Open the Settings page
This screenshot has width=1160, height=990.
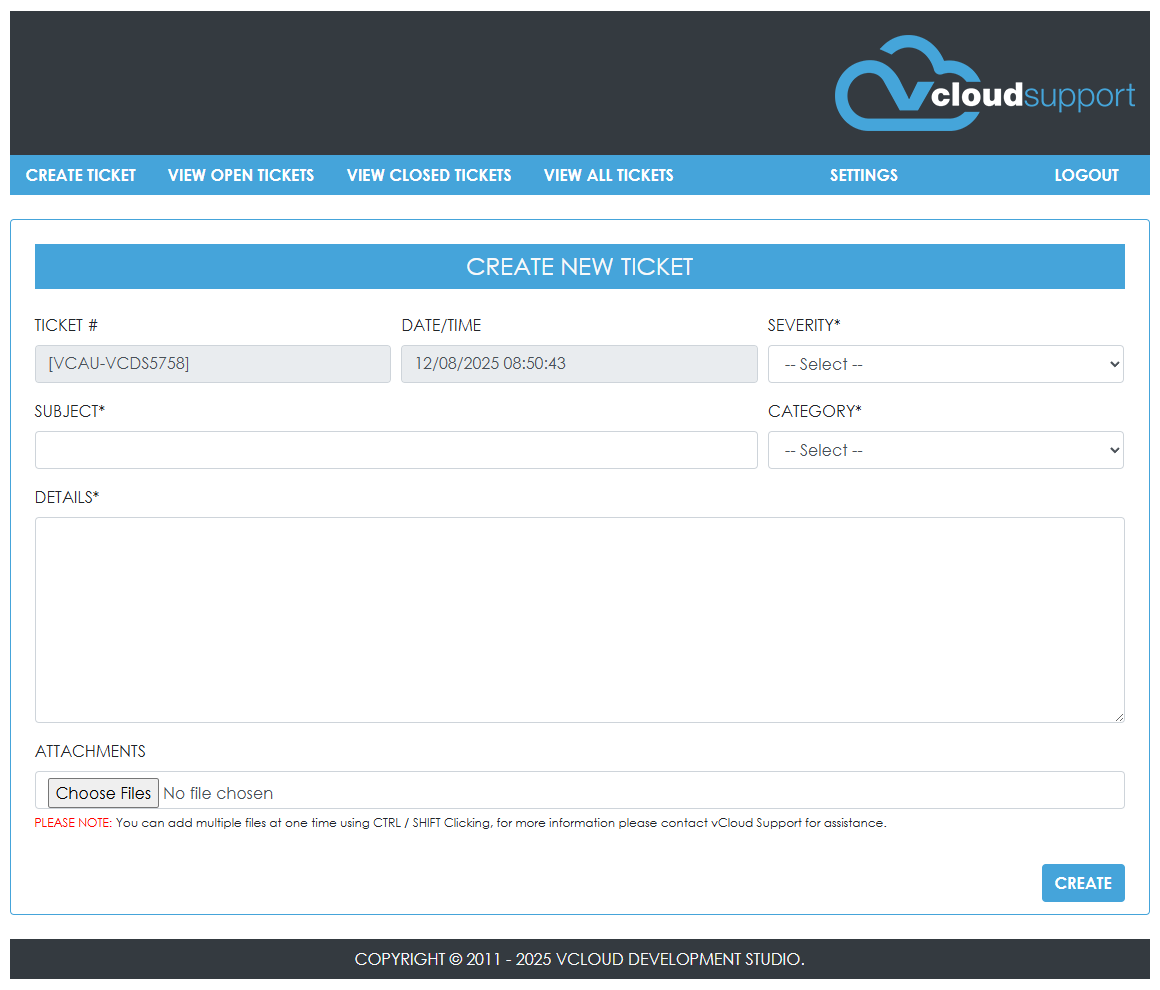[x=863, y=175]
